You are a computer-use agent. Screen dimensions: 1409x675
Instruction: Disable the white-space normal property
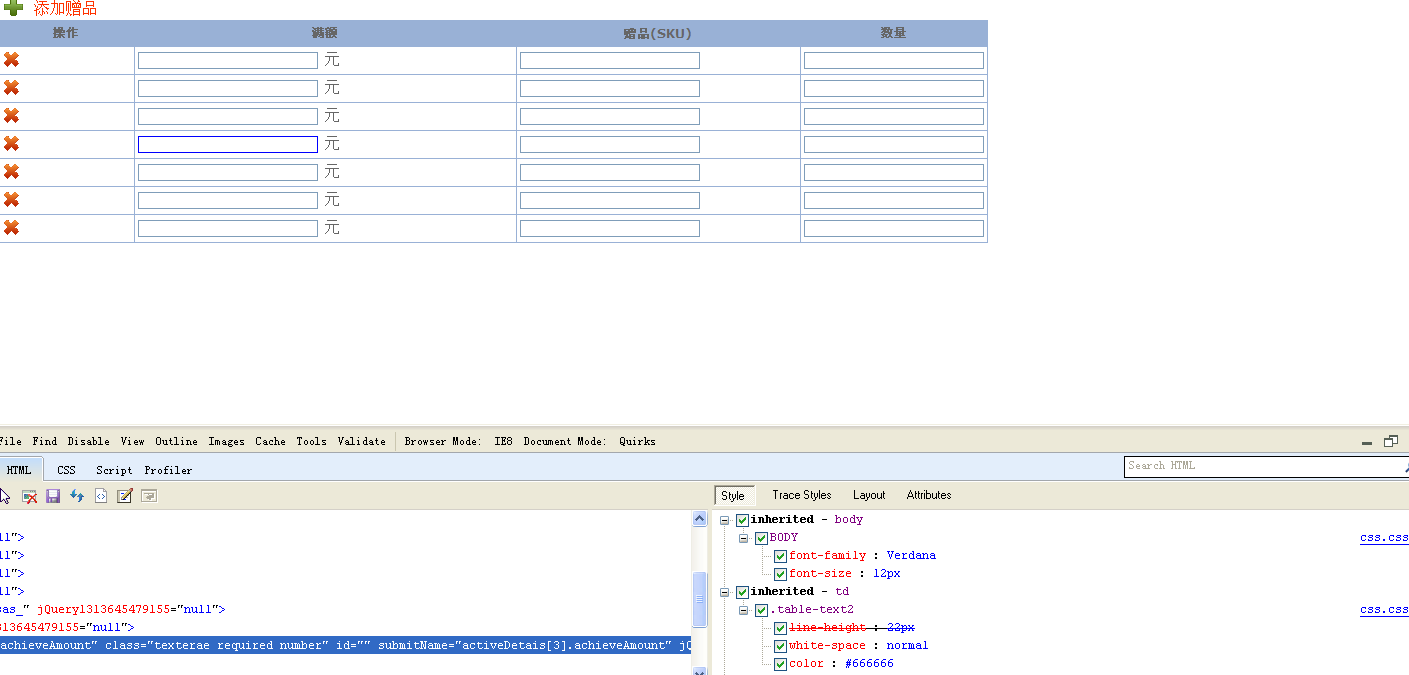pos(780,646)
